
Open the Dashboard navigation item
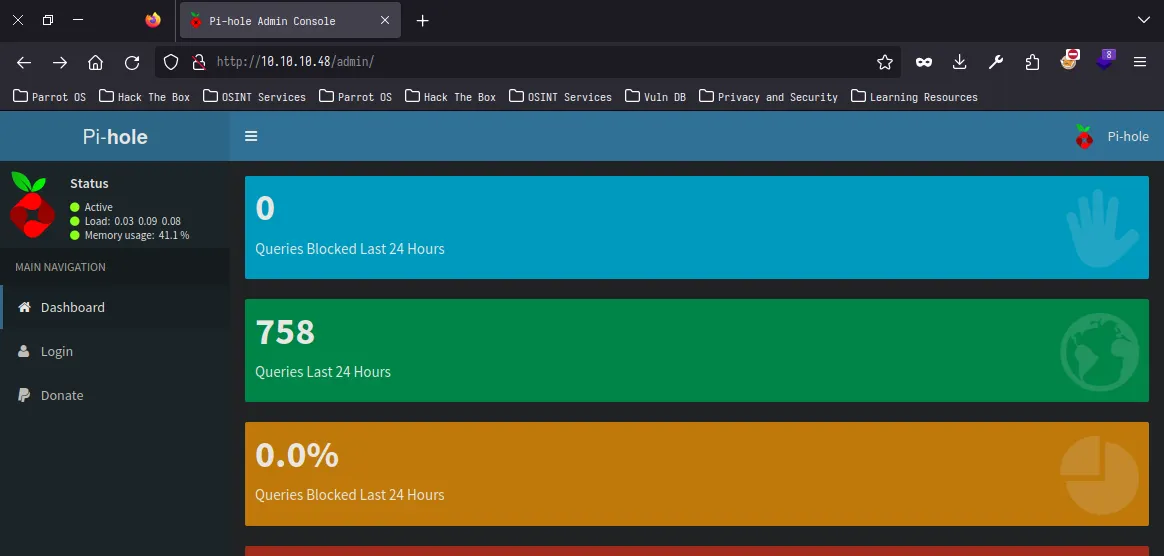point(72,307)
